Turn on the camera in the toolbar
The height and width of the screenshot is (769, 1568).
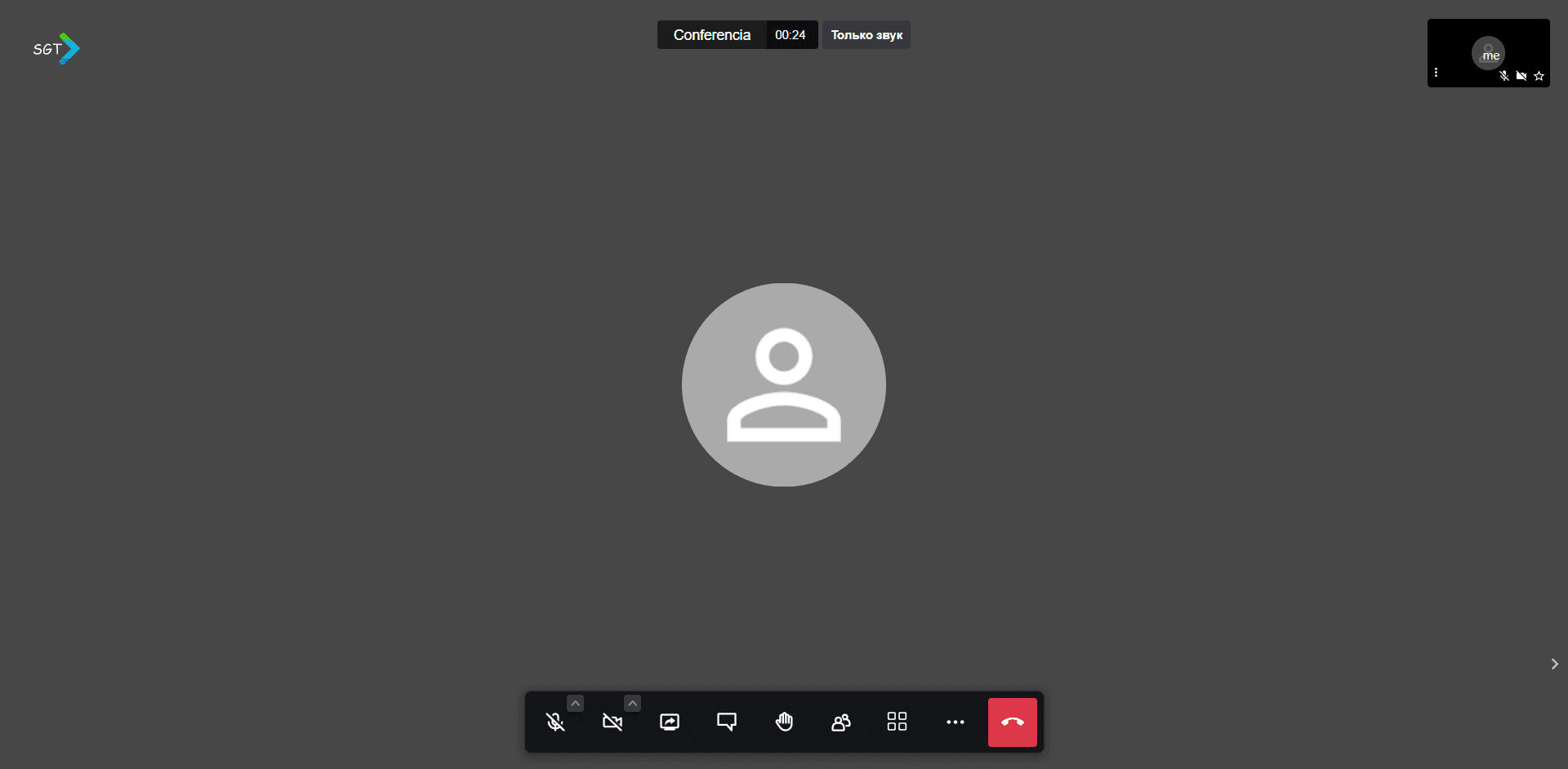point(612,722)
